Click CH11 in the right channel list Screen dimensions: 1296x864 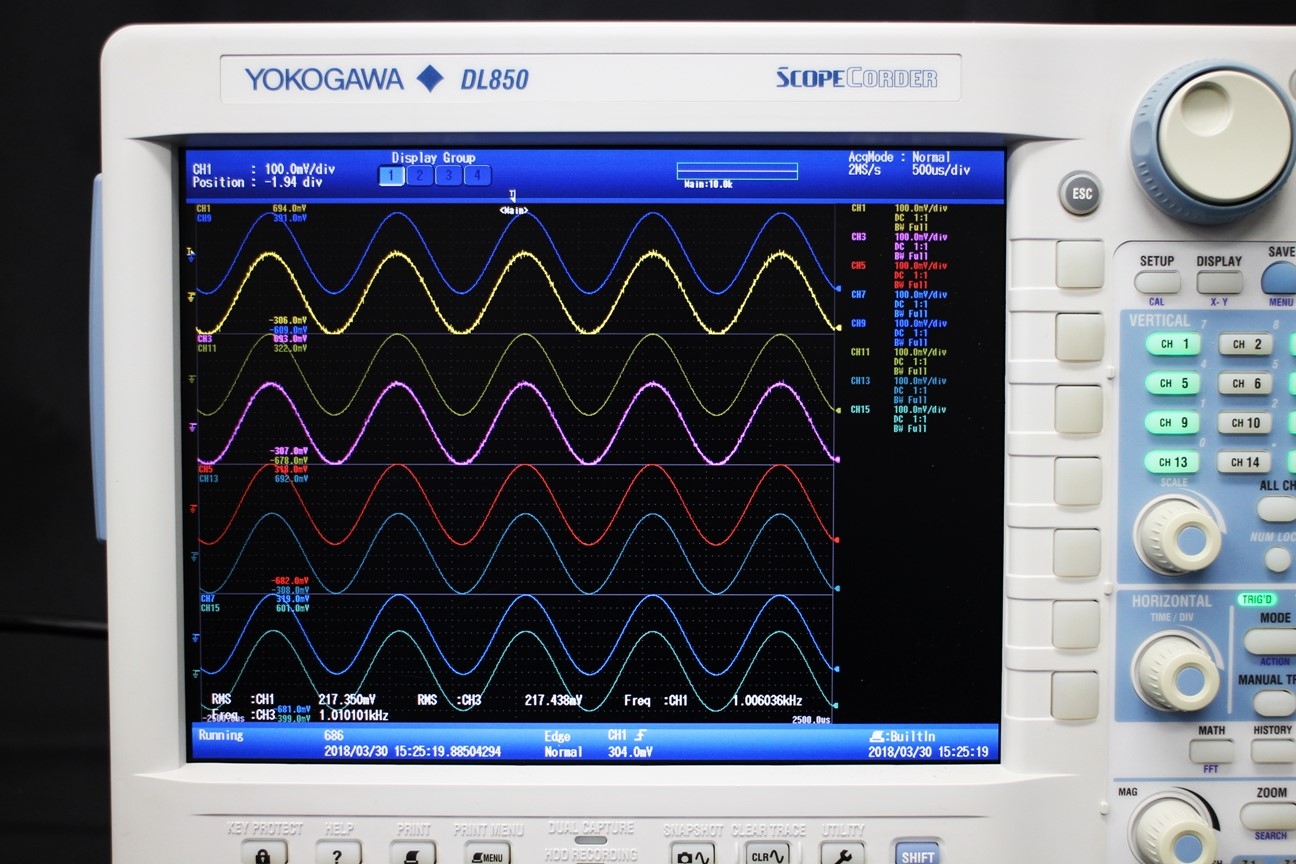pyautogui.click(x=861, y=352)
